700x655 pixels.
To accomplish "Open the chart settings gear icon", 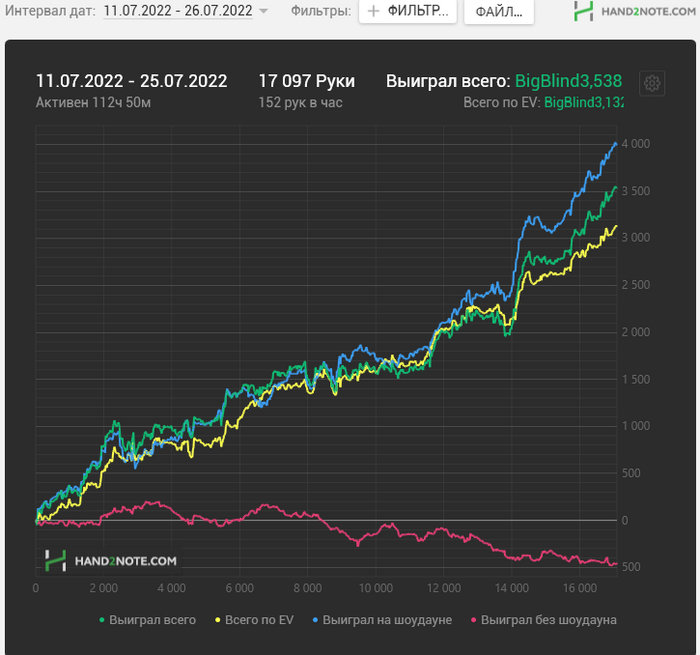I will (x=652, y=83).
